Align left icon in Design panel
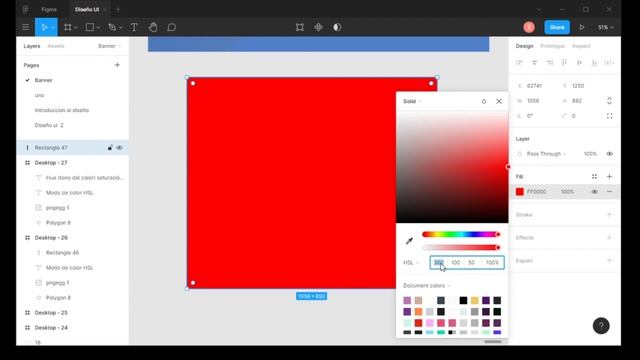Image resolution: width=640 pixels, height=360 pixels. coord(519,62)
